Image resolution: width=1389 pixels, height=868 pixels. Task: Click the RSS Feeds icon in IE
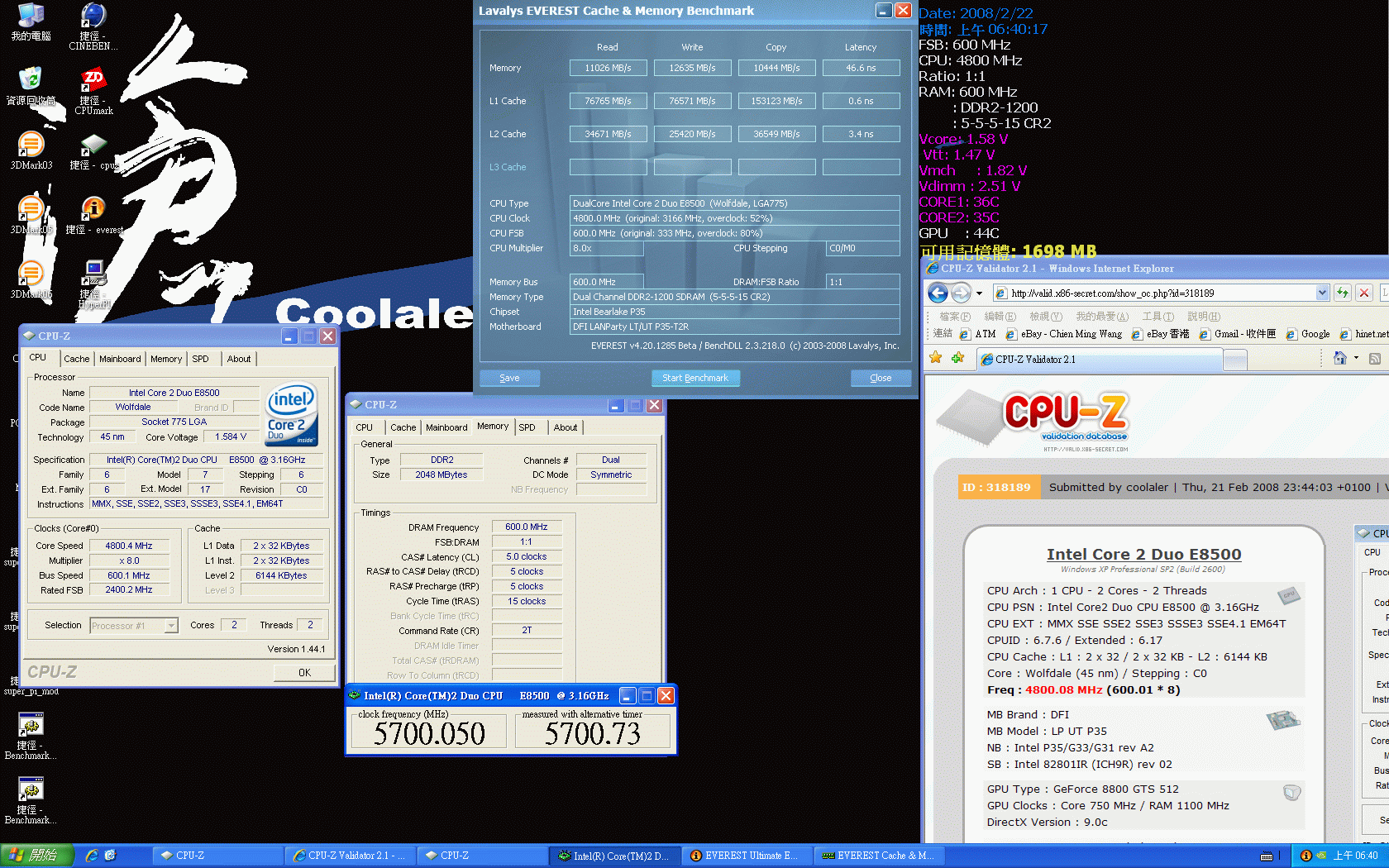point(1375,359)
